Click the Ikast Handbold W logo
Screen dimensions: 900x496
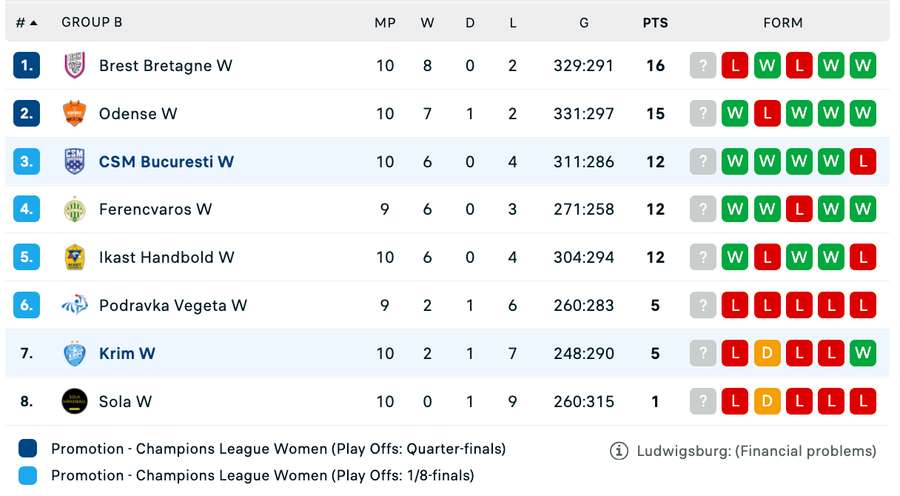[x=74, y=258]
